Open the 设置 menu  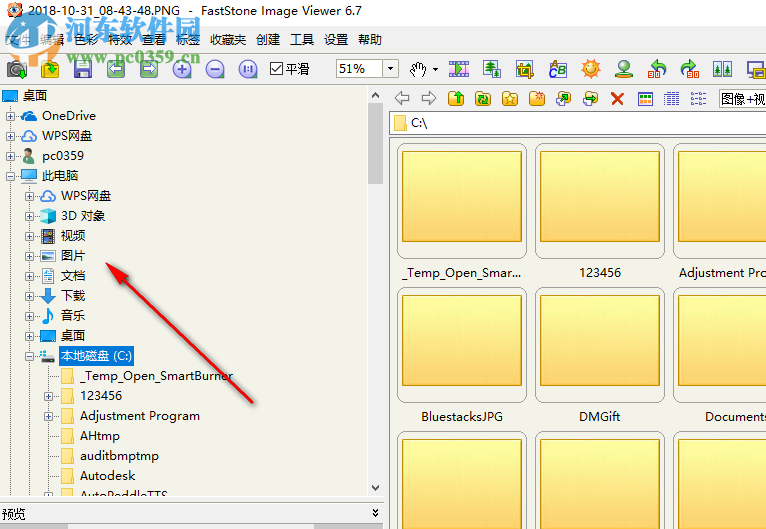(x=336, y=40)
